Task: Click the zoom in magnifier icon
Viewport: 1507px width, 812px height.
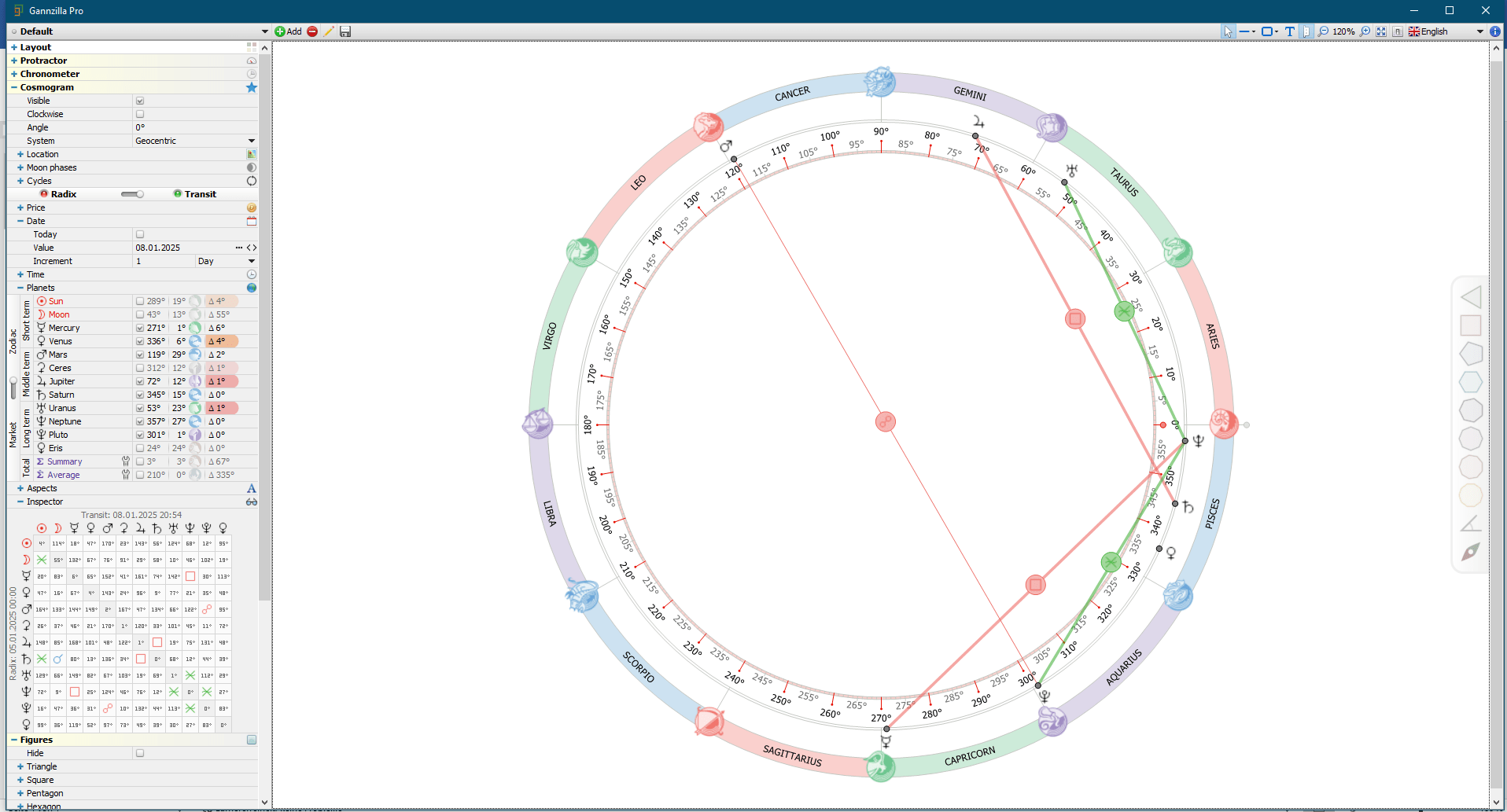Action: pos(1365,31)
